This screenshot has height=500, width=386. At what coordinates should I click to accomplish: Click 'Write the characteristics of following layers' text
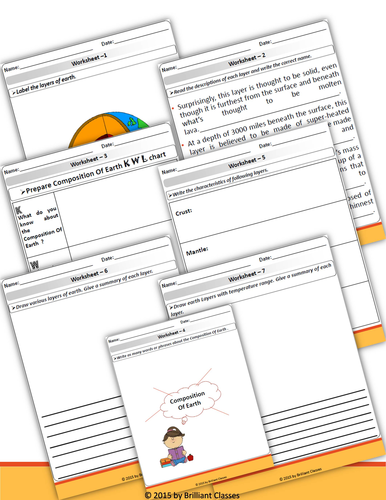tap(218, 183)
